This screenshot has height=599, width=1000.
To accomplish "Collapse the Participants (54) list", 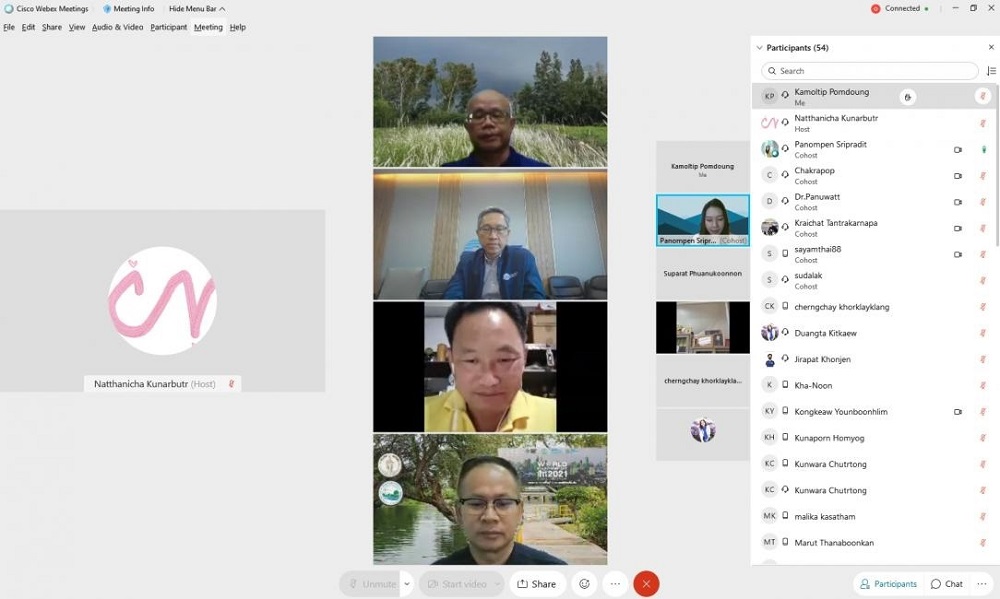I will point(759,48).
